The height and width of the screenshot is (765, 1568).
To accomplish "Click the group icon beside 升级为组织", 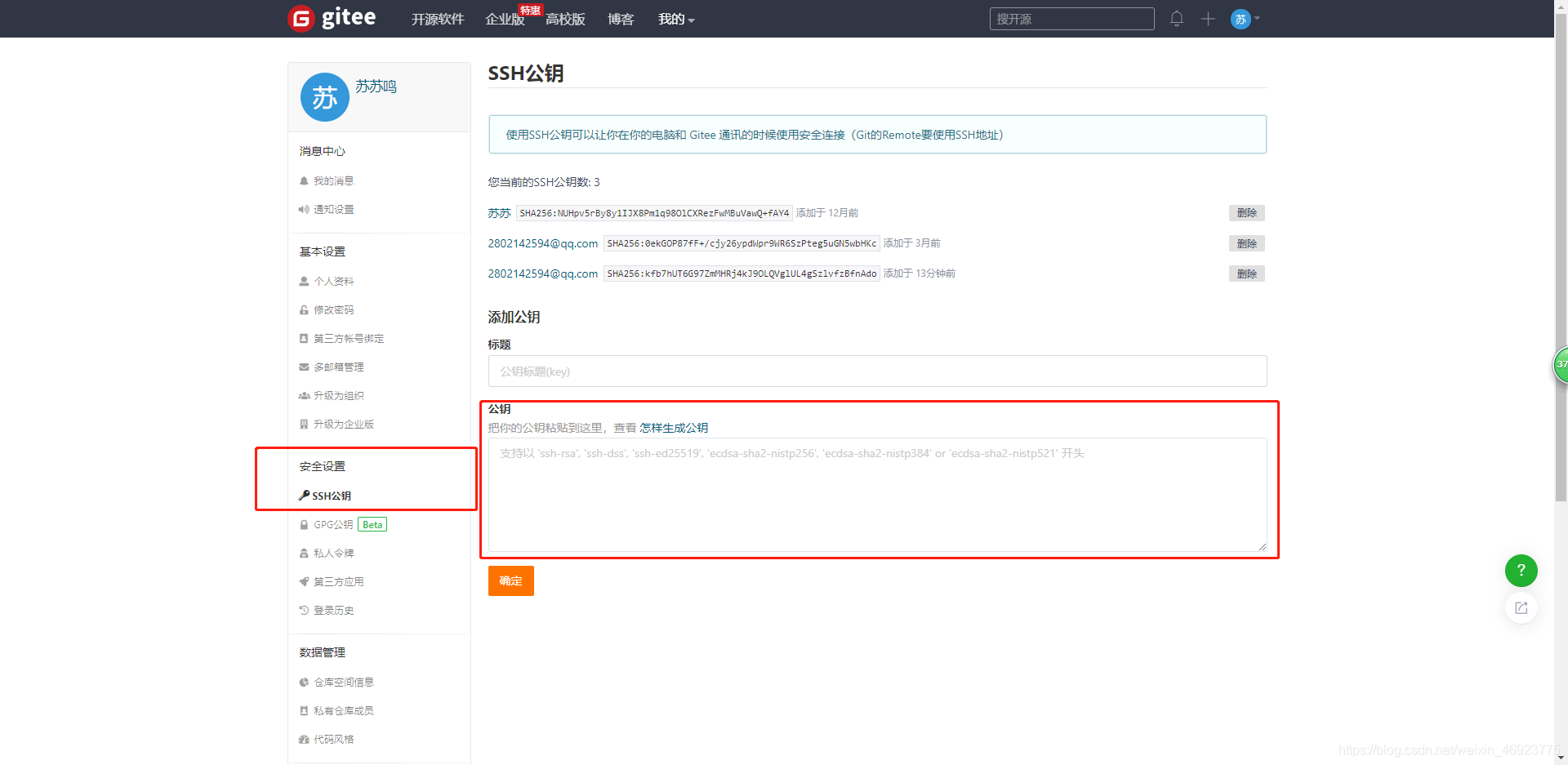I will point(304,395).
